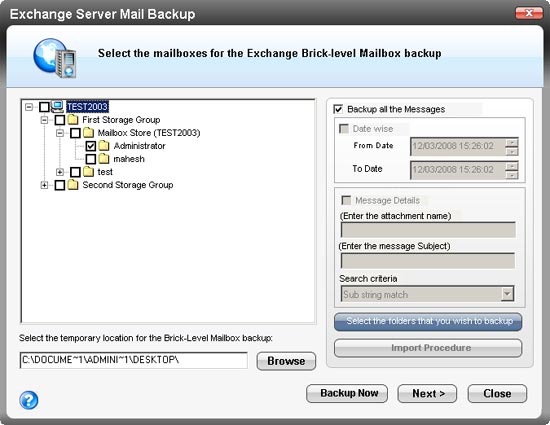Check the mahesh mailbox checkbox
This screenshot has width=550, height=425.
(x=90, y=159)
